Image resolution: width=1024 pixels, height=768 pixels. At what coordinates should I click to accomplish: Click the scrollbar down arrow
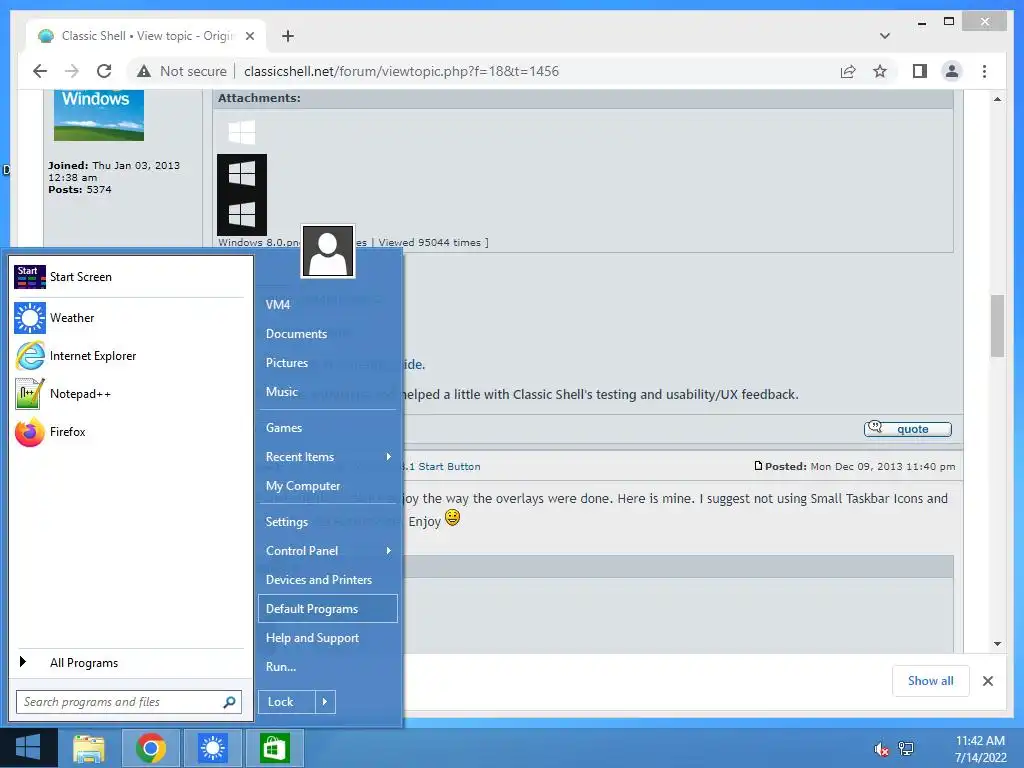click(x=997, y=644)
